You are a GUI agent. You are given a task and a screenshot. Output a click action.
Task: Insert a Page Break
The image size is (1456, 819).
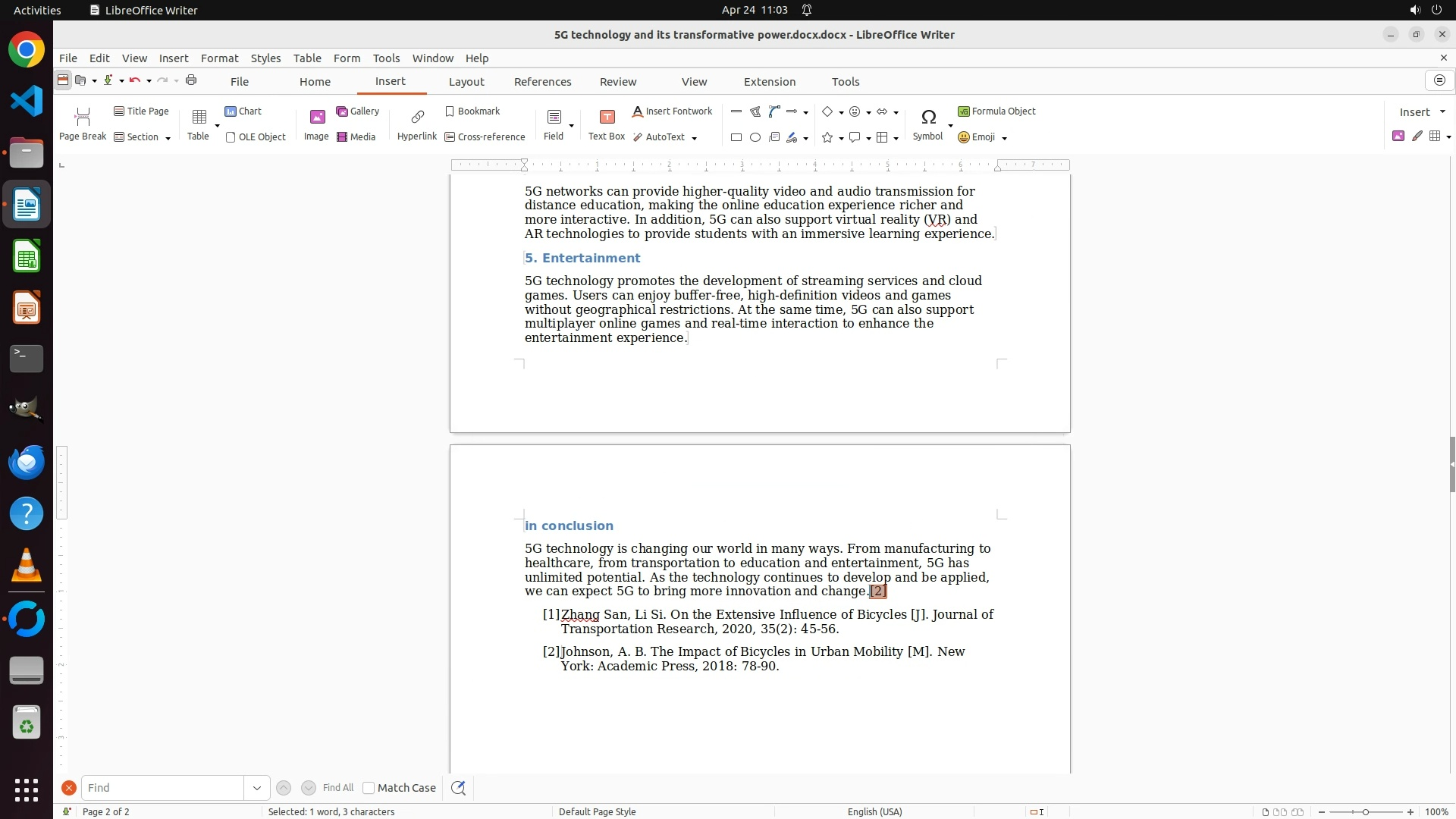coord(83,124)
